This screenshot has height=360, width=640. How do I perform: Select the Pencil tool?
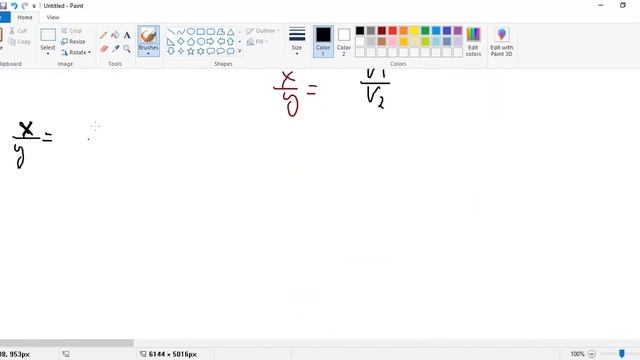tap(104, 36)
